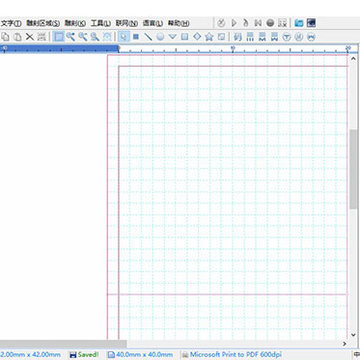This screenshot has width=360, height=360.
Task: Click the dotted grid icon beside stop
Action: [283, 23]
